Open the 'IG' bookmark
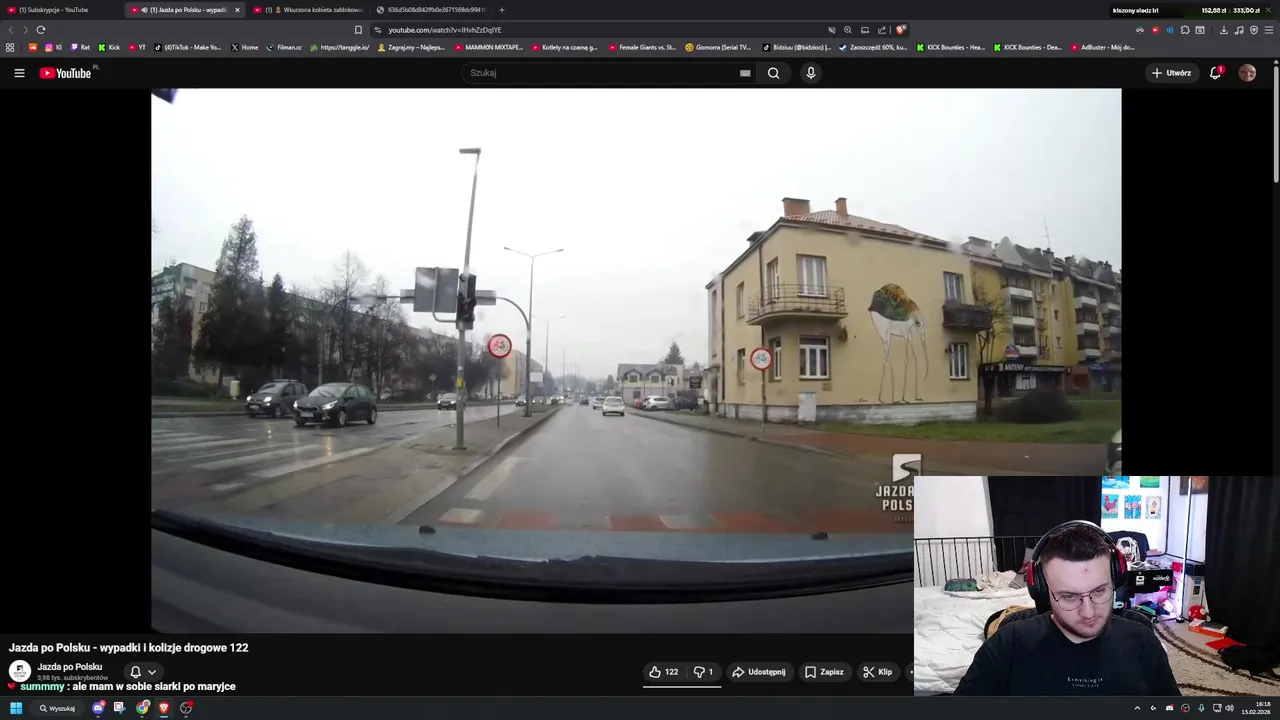This screenshot has width=1280, height=720. [x=54, y=47]
